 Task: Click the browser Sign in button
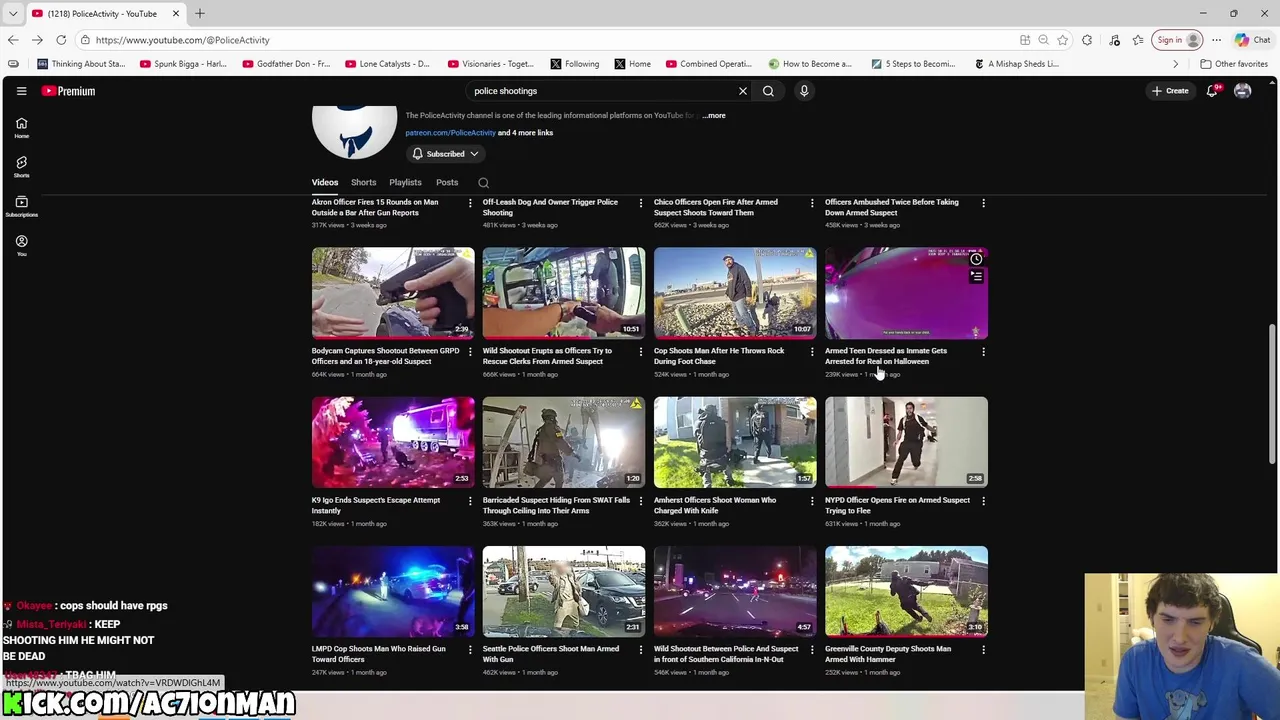coord(1177,40)
